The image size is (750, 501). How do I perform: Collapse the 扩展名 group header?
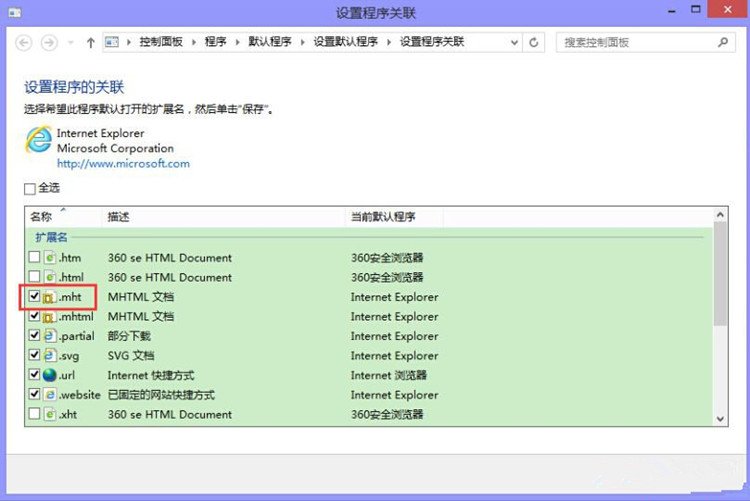click(51, 237)
